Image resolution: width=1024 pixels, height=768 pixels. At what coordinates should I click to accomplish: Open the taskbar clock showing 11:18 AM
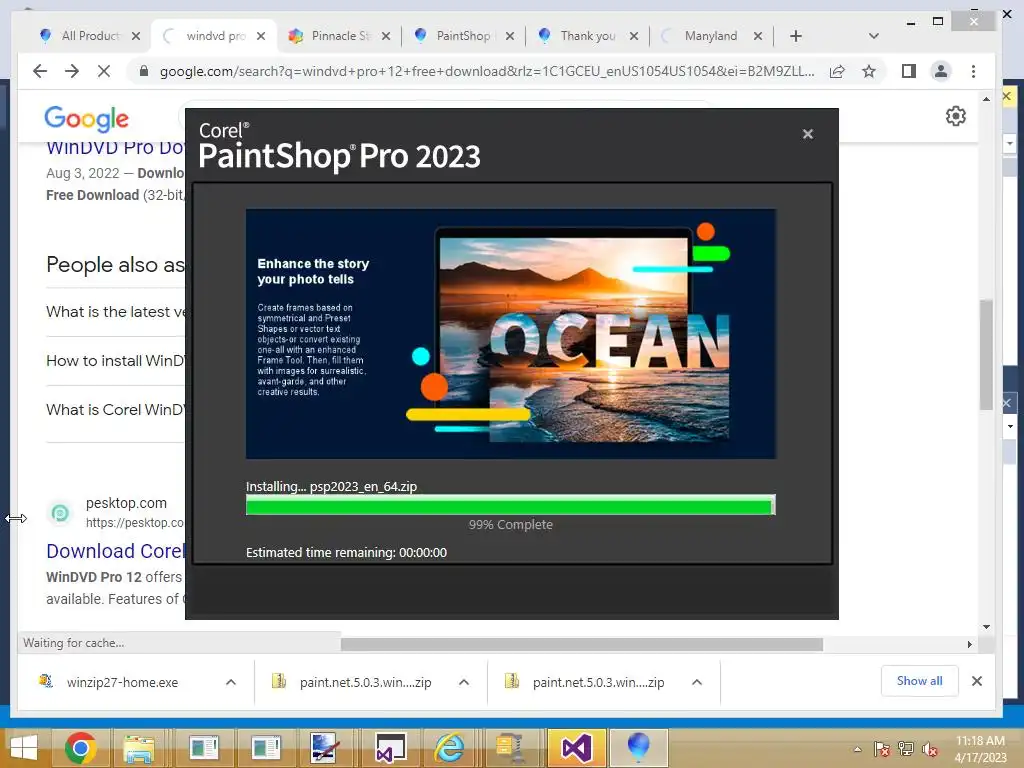[980, 749]
